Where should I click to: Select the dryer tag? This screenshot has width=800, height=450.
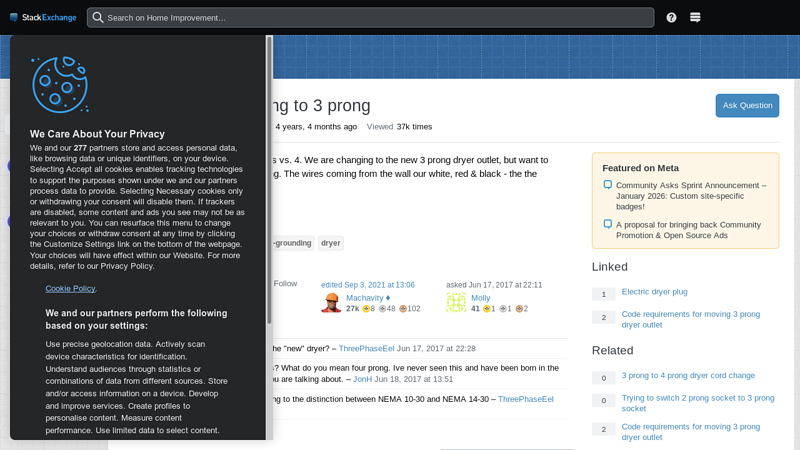[331, 243]
